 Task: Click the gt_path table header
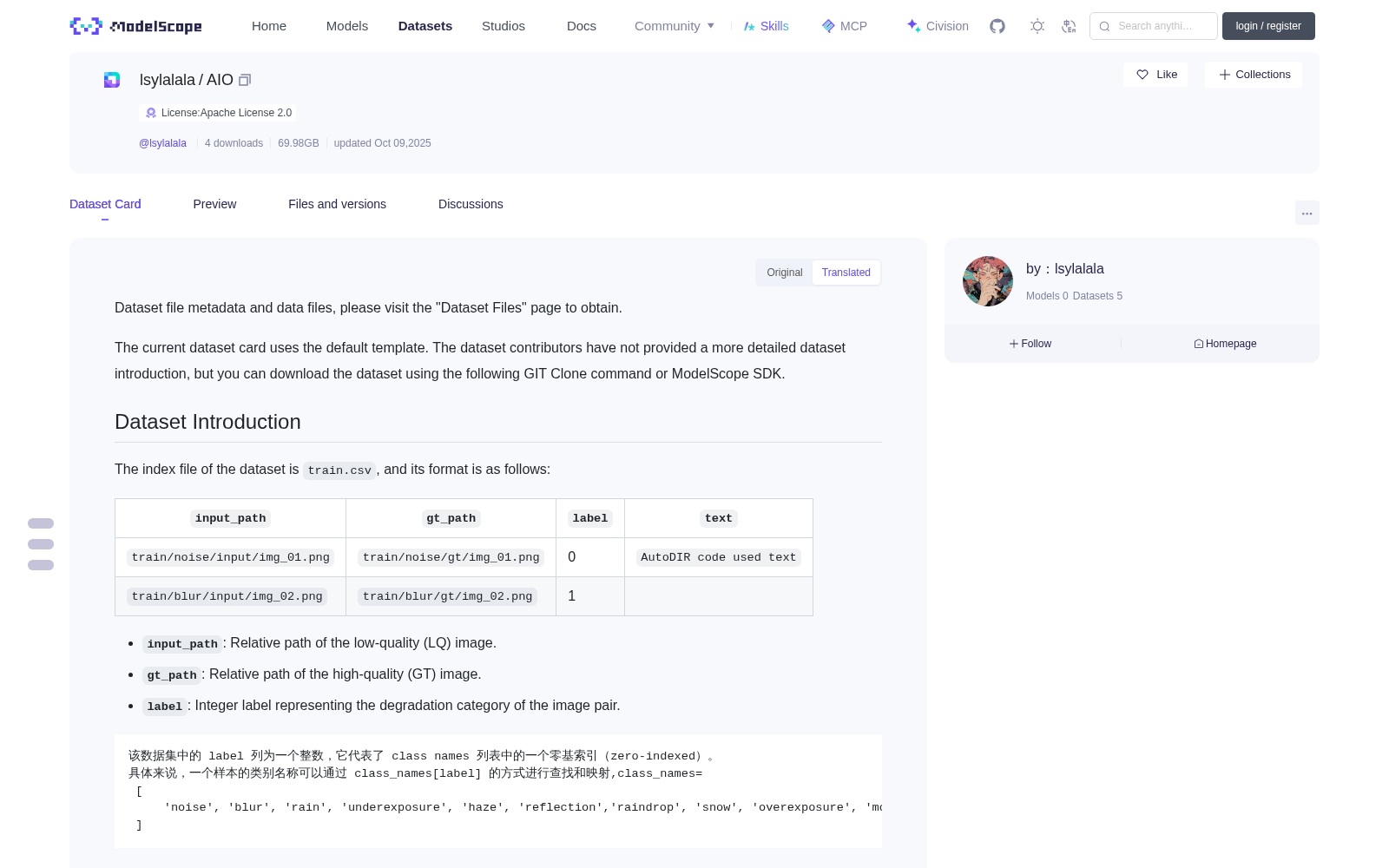click(x=451, y=518)
